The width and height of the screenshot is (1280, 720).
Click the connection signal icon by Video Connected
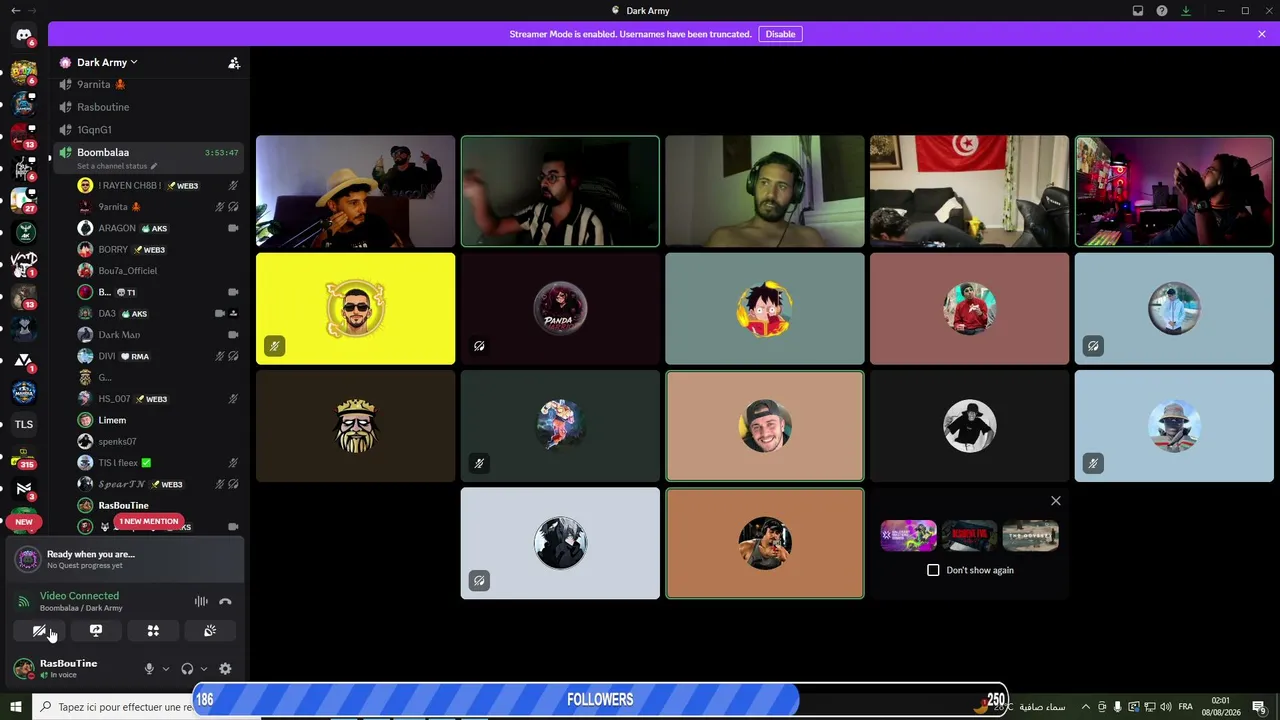pos(24,601)
